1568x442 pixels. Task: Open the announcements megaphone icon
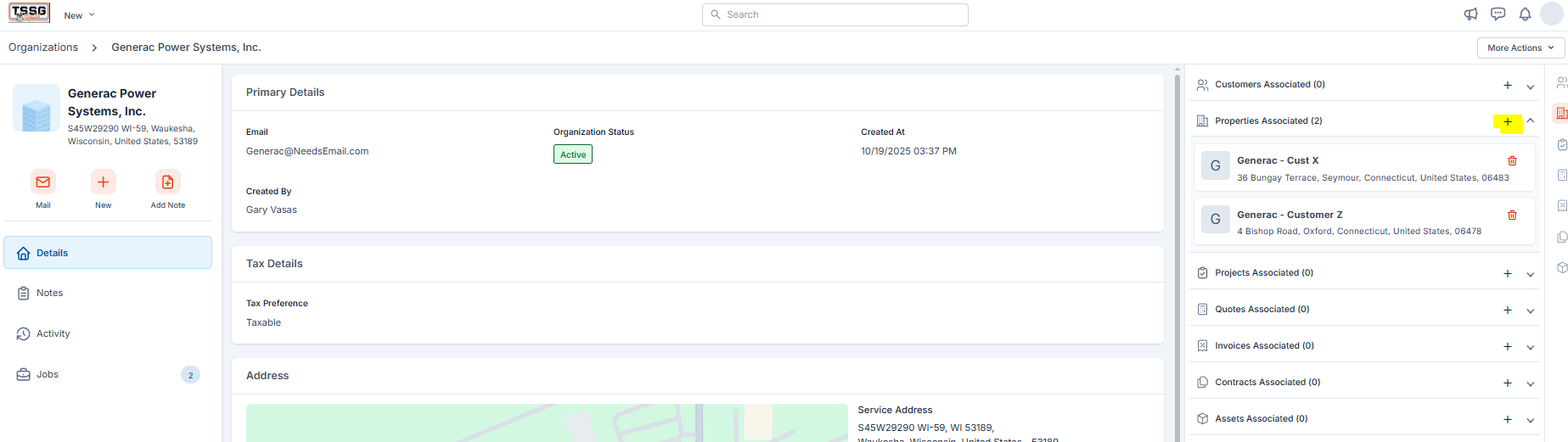pyautogui.click(x=1470, y=14)
